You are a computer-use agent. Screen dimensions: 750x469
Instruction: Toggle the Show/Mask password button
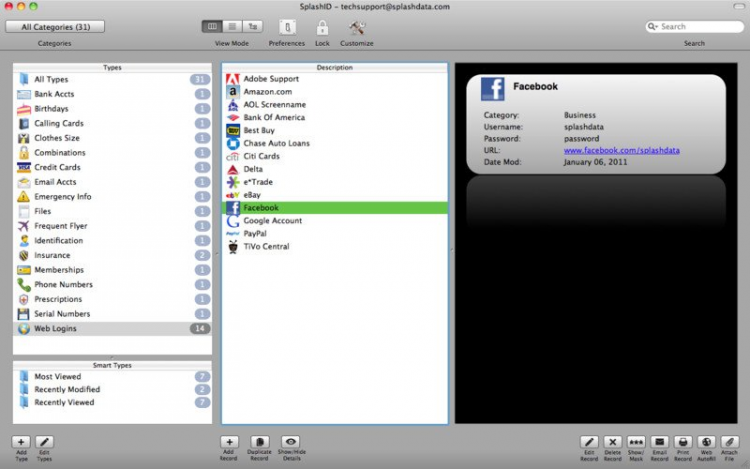point(636,442)
